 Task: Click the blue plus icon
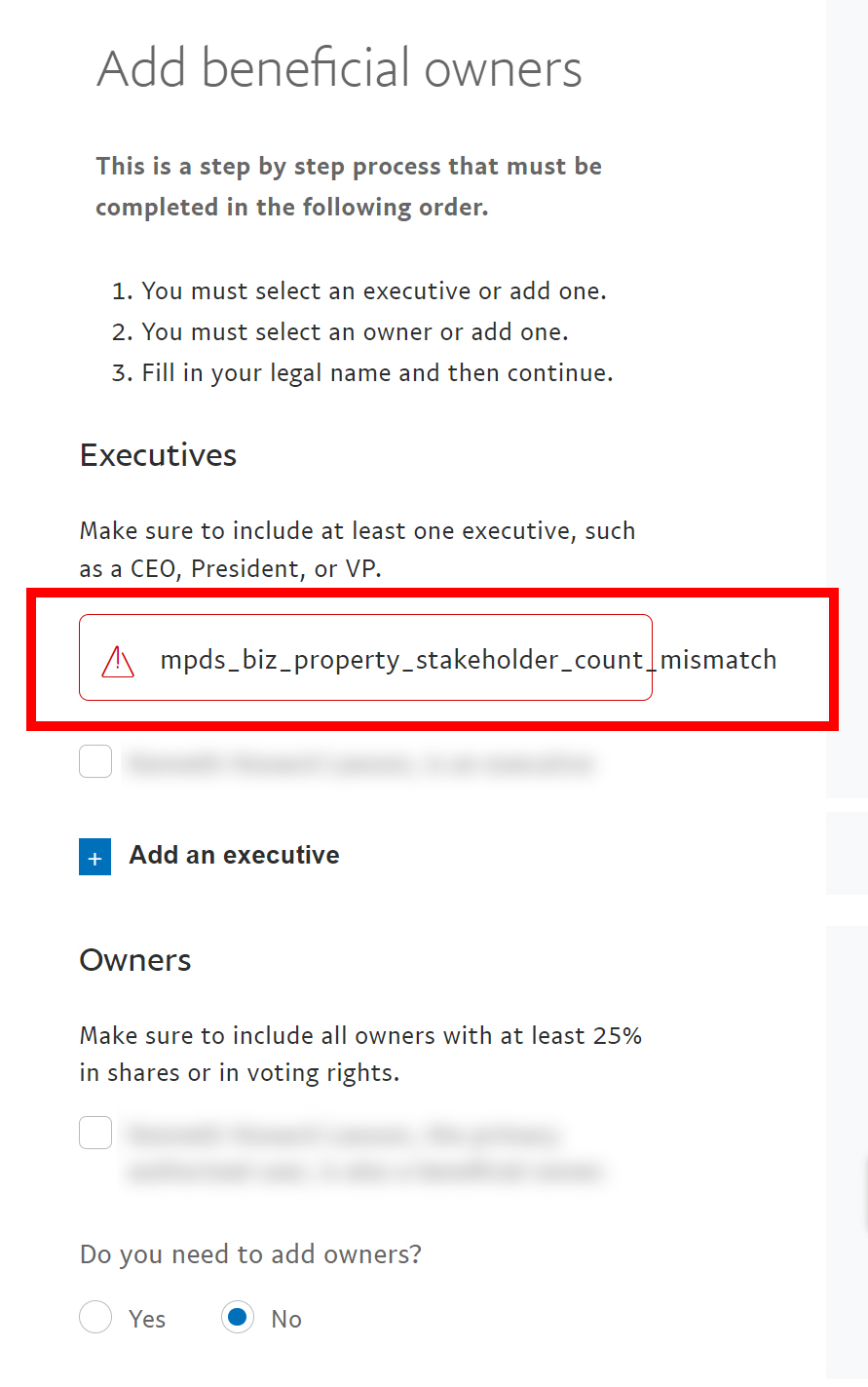[94, 858]
